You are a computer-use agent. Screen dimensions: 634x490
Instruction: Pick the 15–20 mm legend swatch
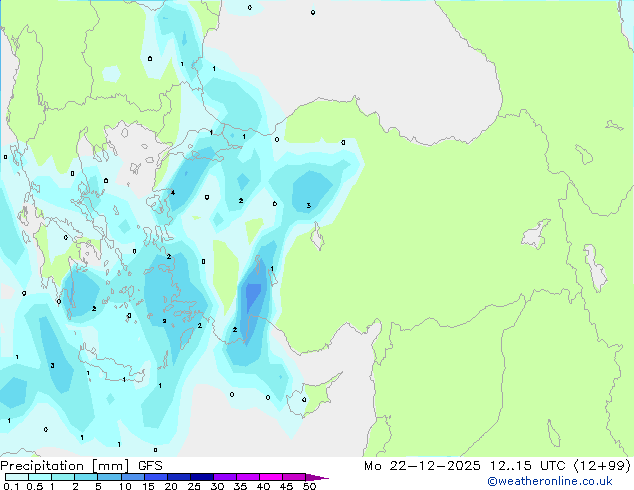155,477
